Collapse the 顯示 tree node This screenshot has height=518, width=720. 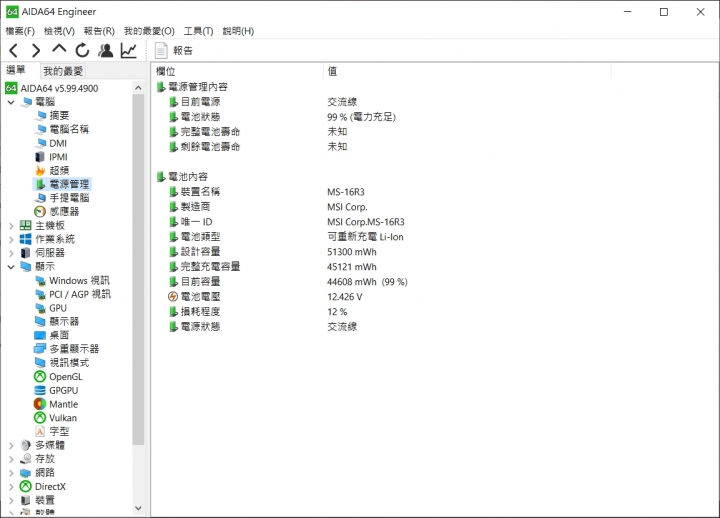pos(11,267)
